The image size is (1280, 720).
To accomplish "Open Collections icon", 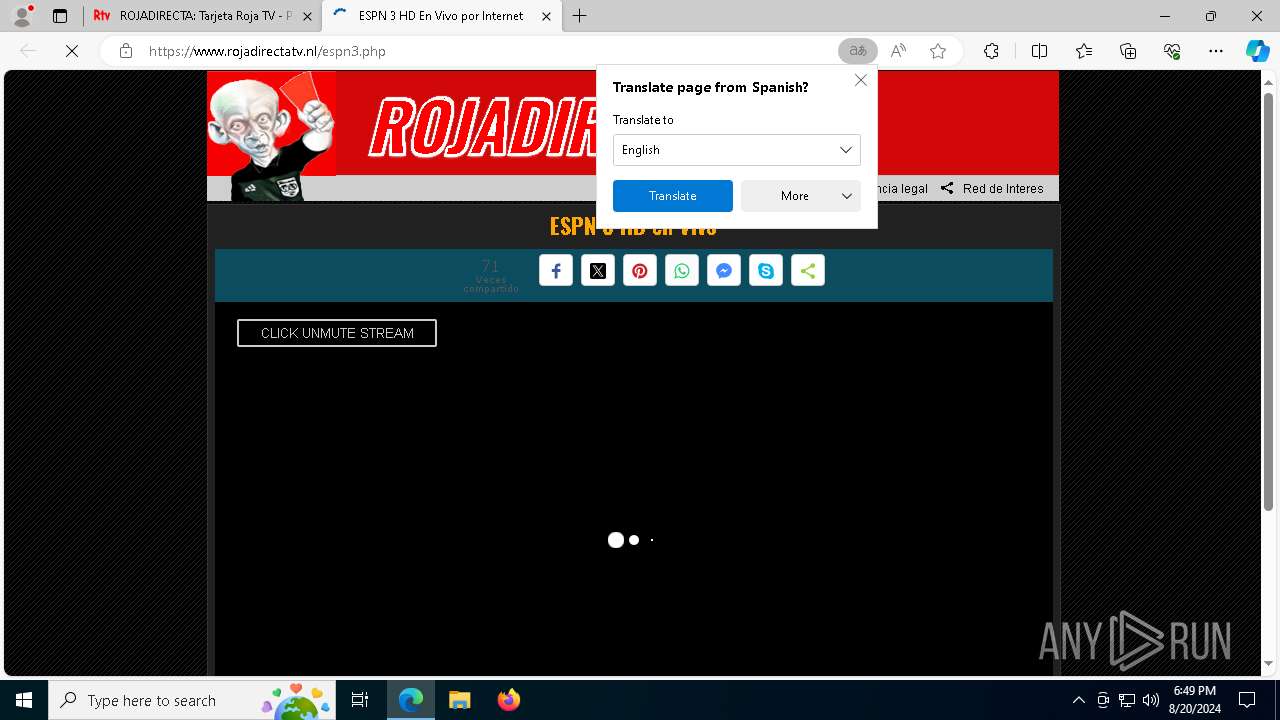I will tap(1128, 51).
